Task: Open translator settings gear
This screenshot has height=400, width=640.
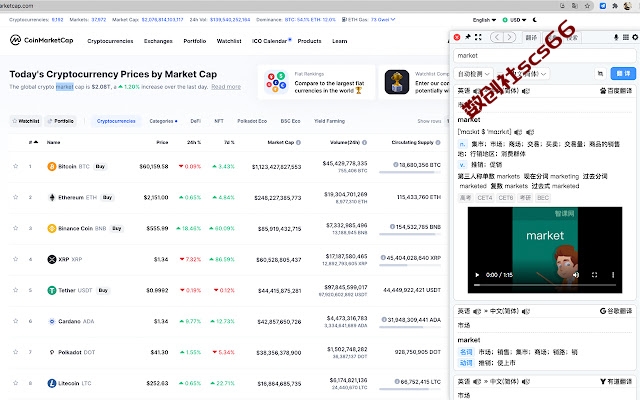Action: (635, 37)
